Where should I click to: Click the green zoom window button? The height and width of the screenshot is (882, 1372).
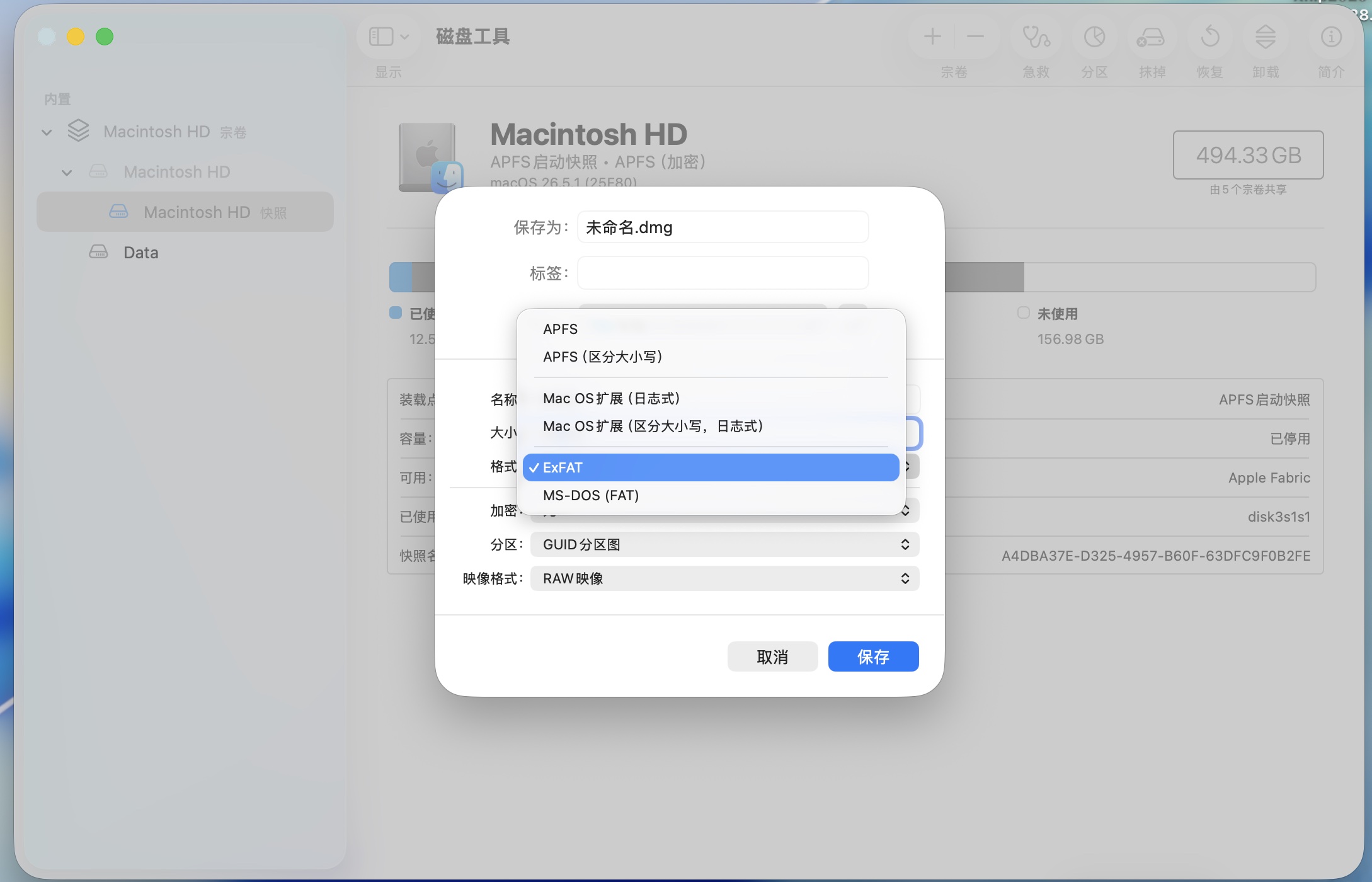coord(105,37)
